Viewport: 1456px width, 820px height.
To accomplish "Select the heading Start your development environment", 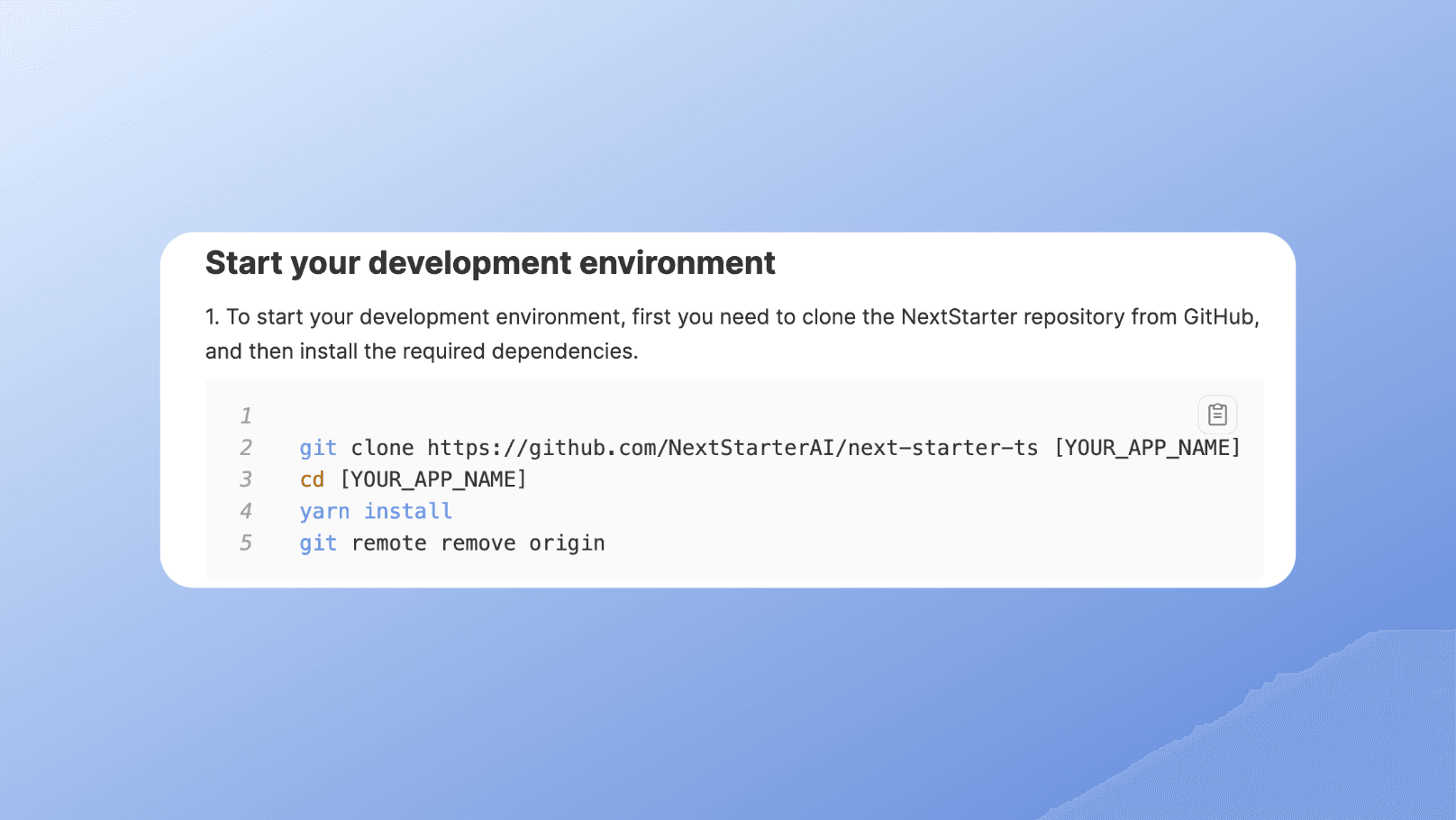I will [x=490, y=263].
